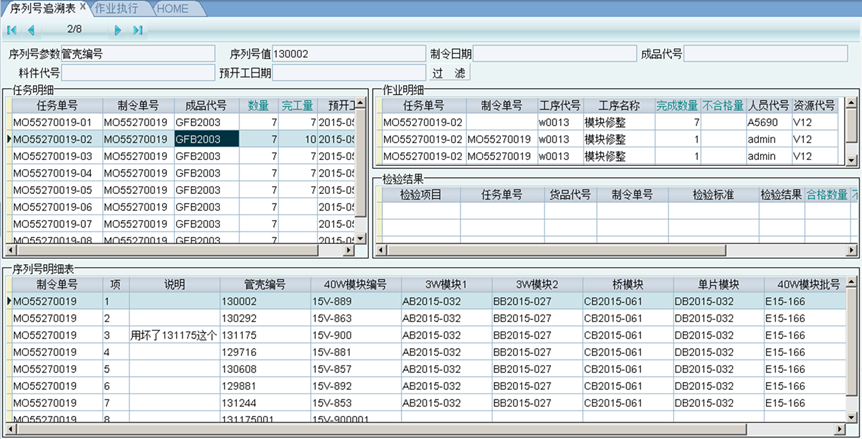
Task: Click the 过滤 filter button
Action: (449, 72)
